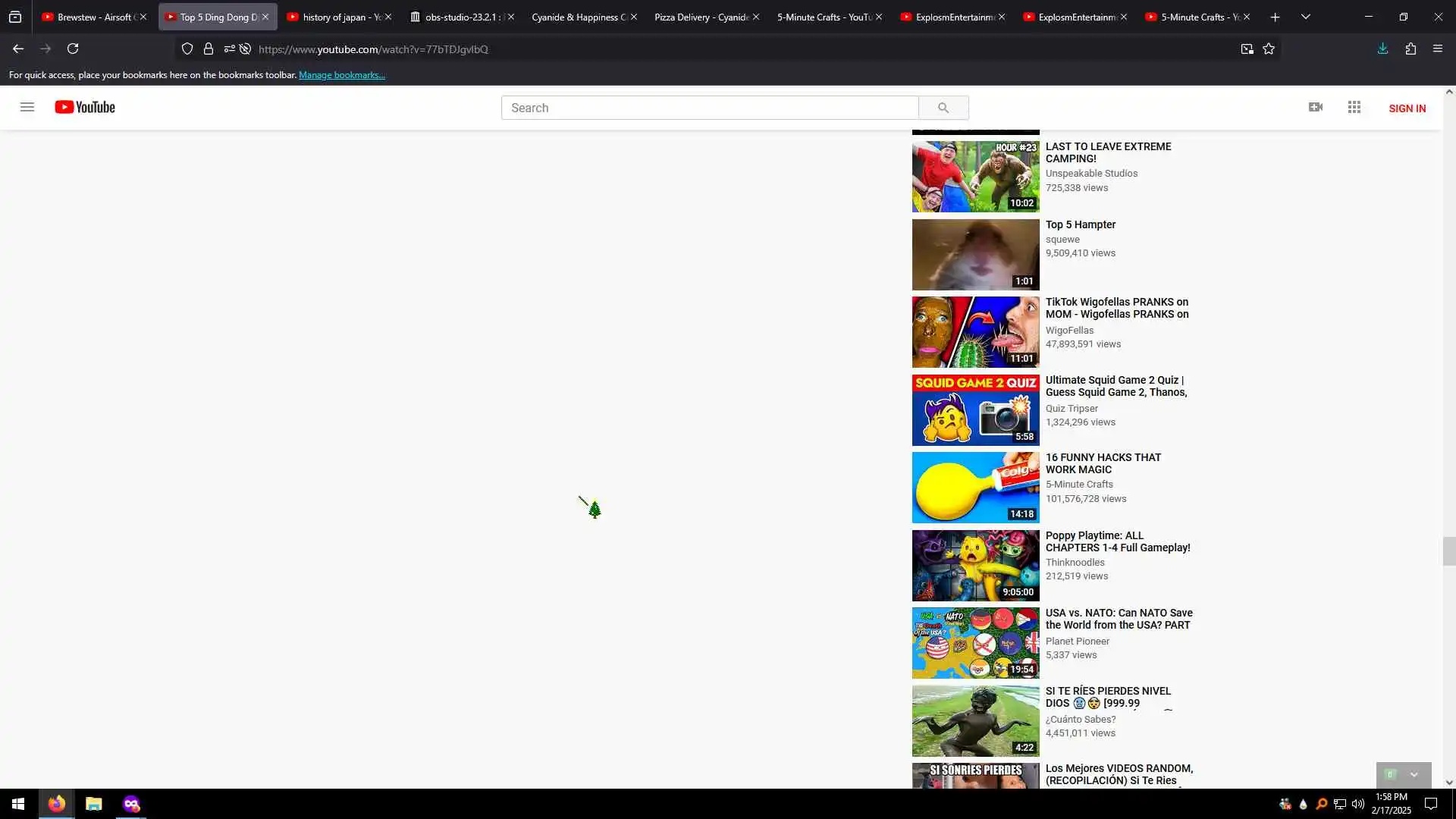1456x819 pixels.
Task: Open the YouTube apps grid icon
Action: [1354, 108]
